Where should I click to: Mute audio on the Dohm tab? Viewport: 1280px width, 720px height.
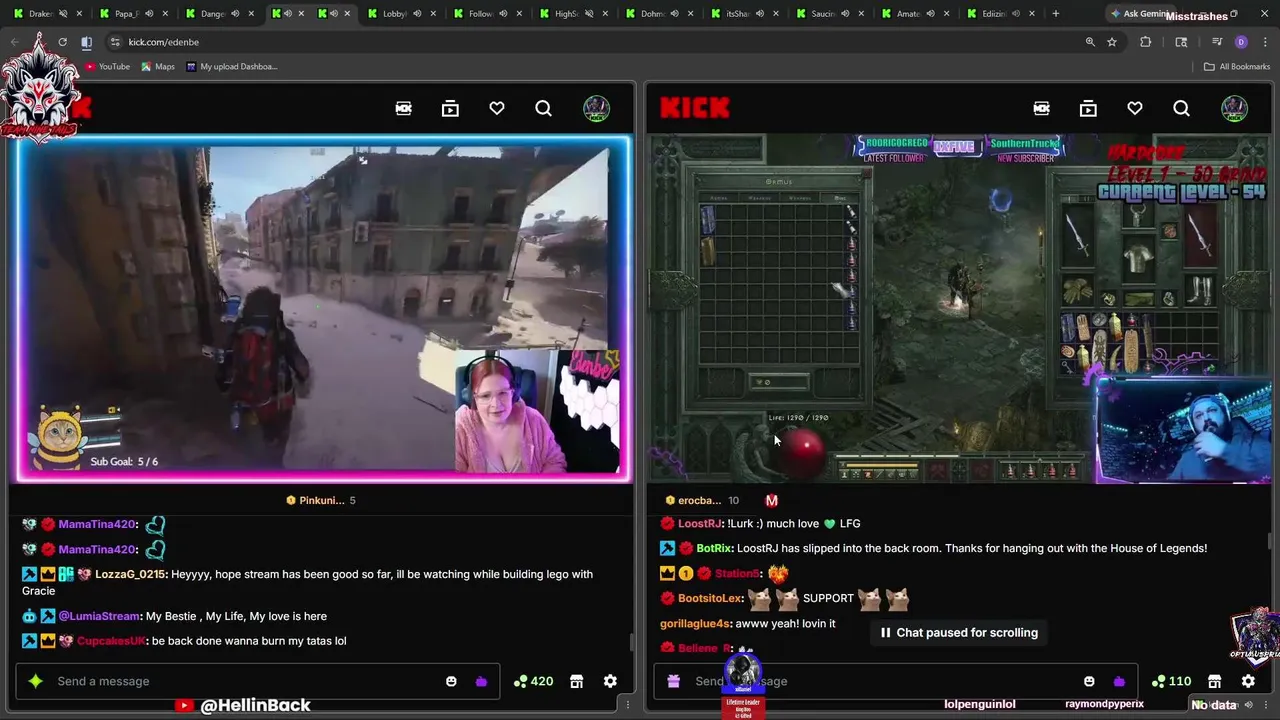(674, 13)
